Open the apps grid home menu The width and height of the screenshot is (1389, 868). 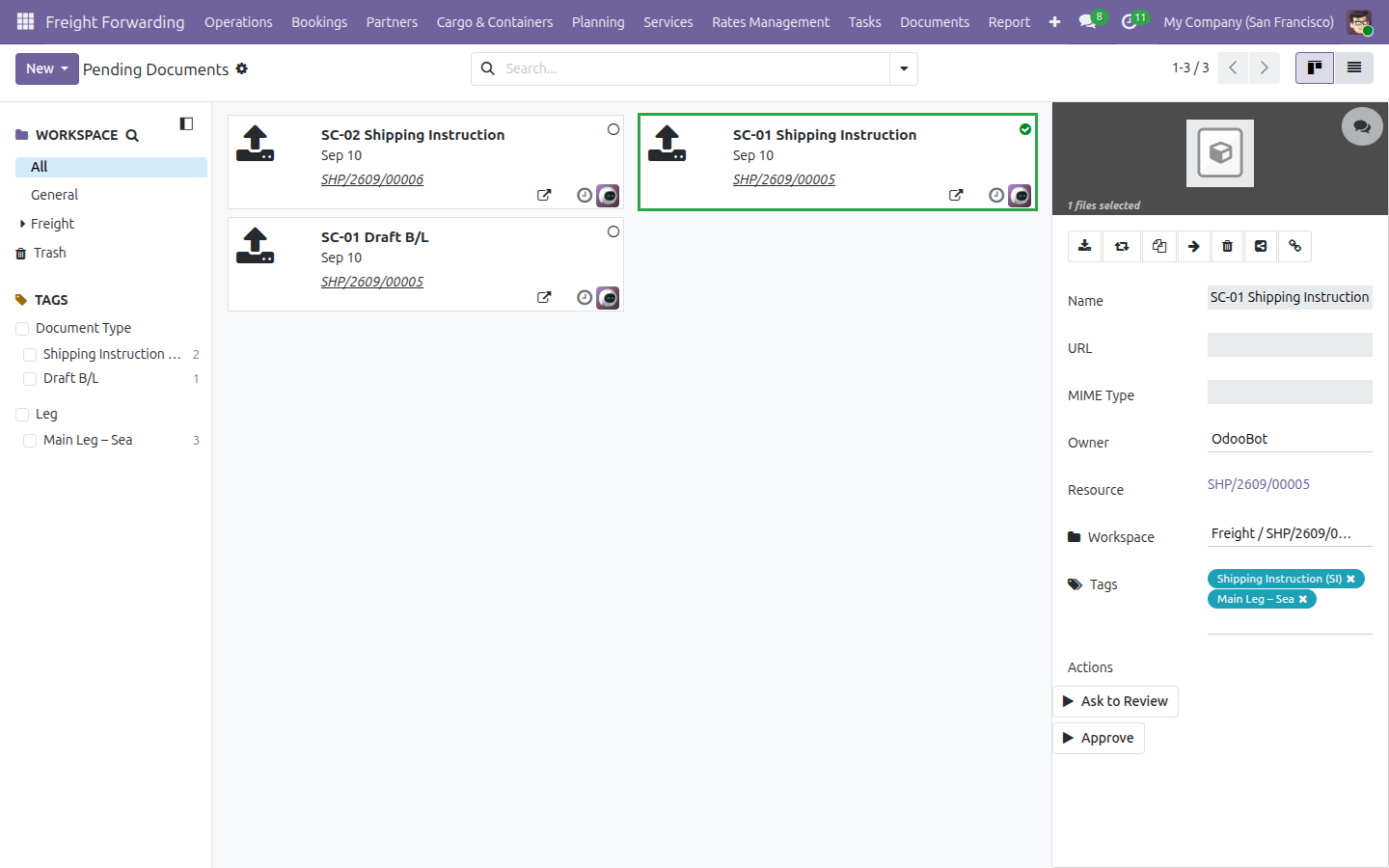[26, 21]
